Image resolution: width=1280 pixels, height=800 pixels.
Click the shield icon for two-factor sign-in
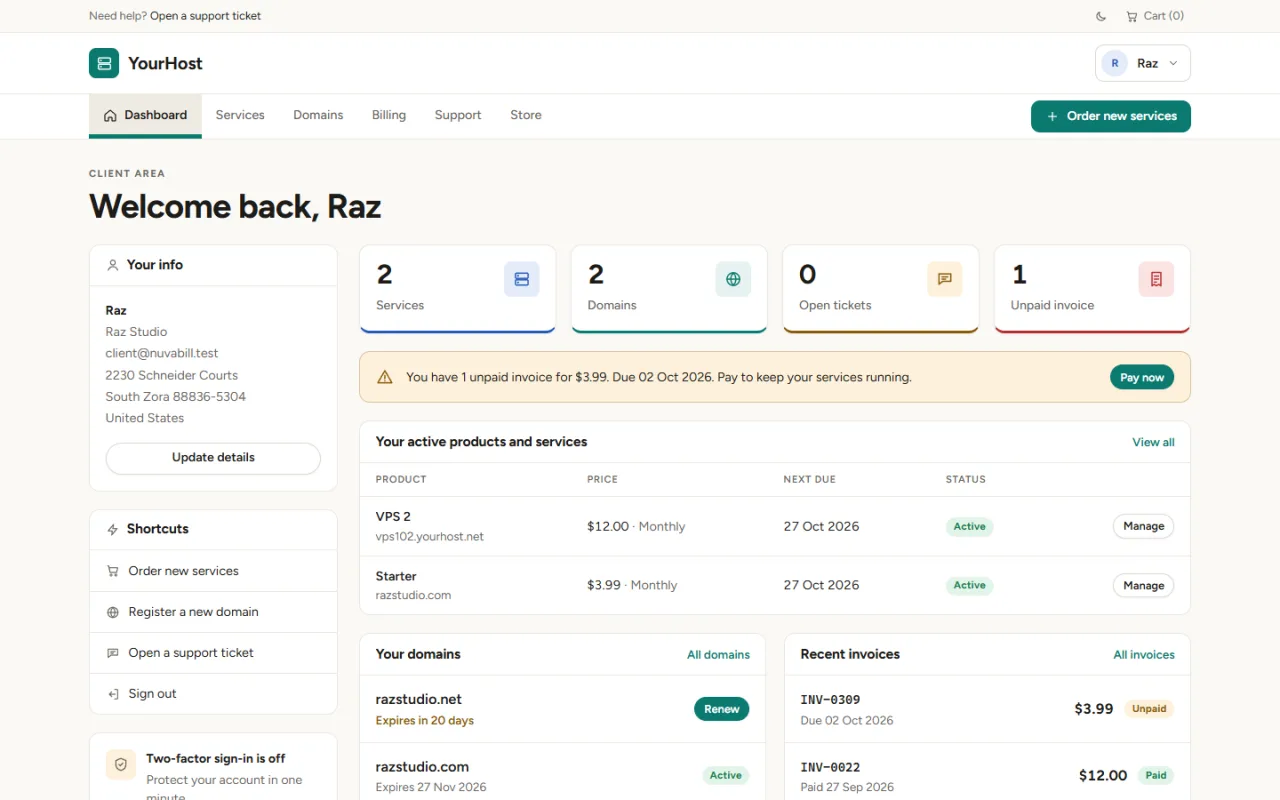click(x=121, y=764)
